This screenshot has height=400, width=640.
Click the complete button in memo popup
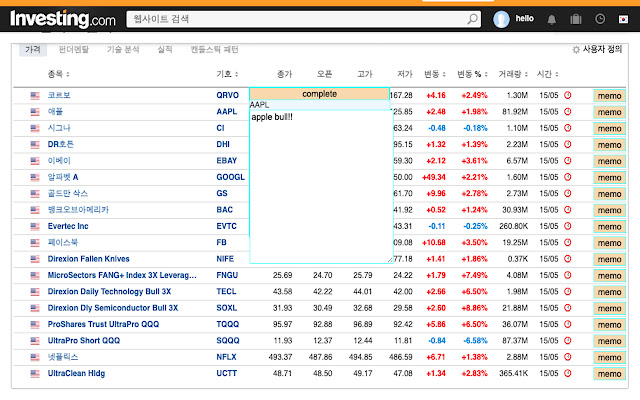320,93
